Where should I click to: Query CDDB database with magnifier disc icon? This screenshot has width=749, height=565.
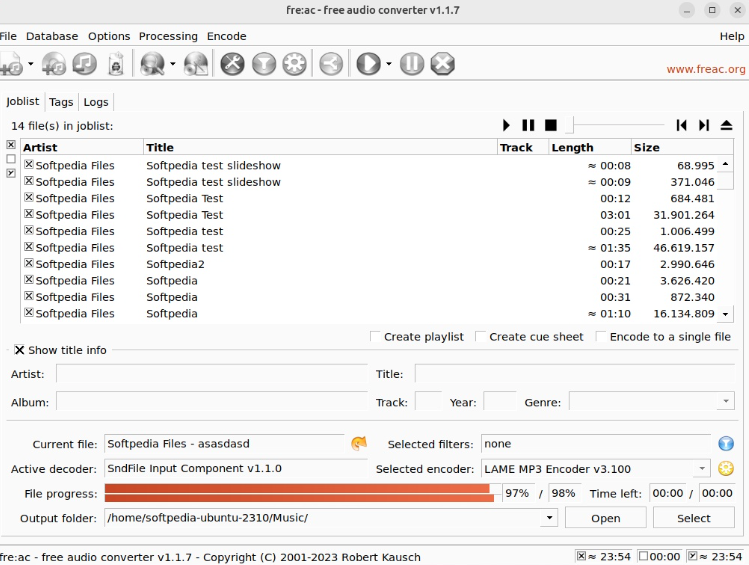point(152,64)
